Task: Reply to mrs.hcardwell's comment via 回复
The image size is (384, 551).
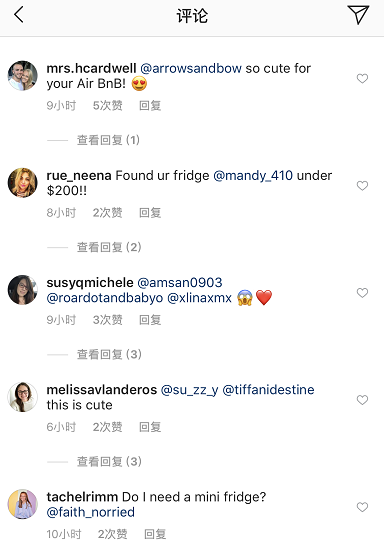Action: coord(150,105)
